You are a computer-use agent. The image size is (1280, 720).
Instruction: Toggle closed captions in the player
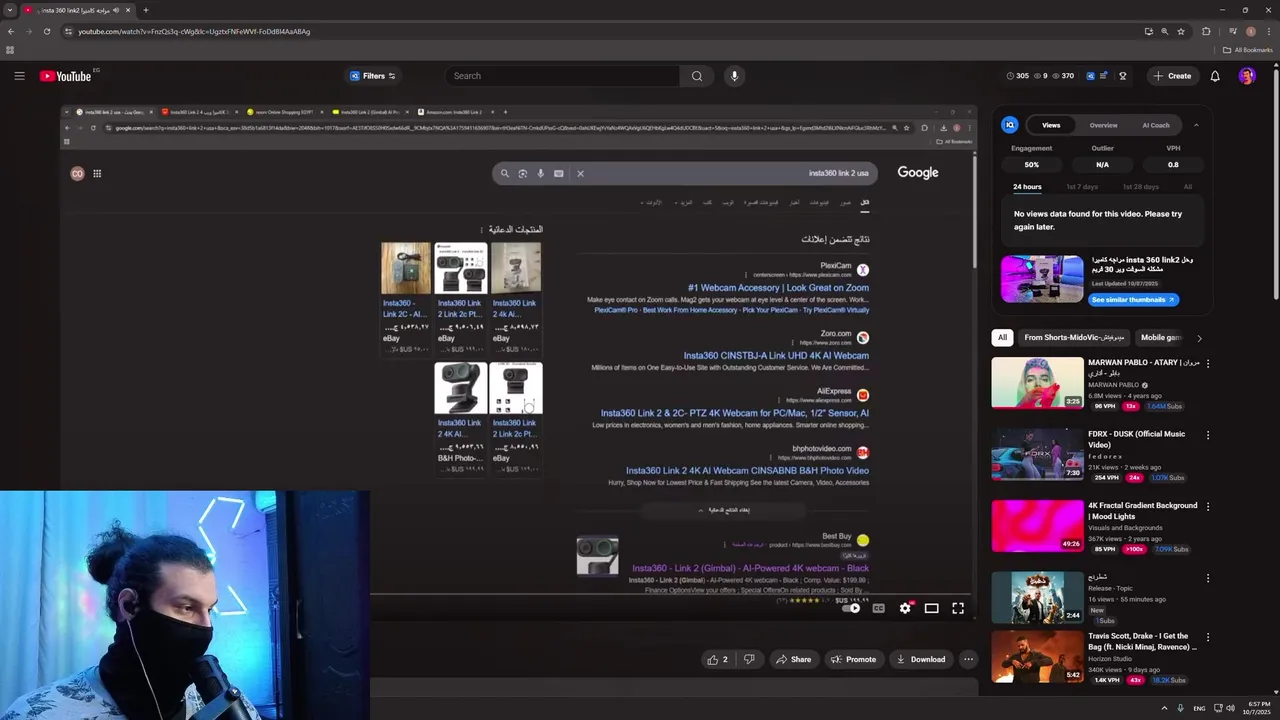point(879,608)
